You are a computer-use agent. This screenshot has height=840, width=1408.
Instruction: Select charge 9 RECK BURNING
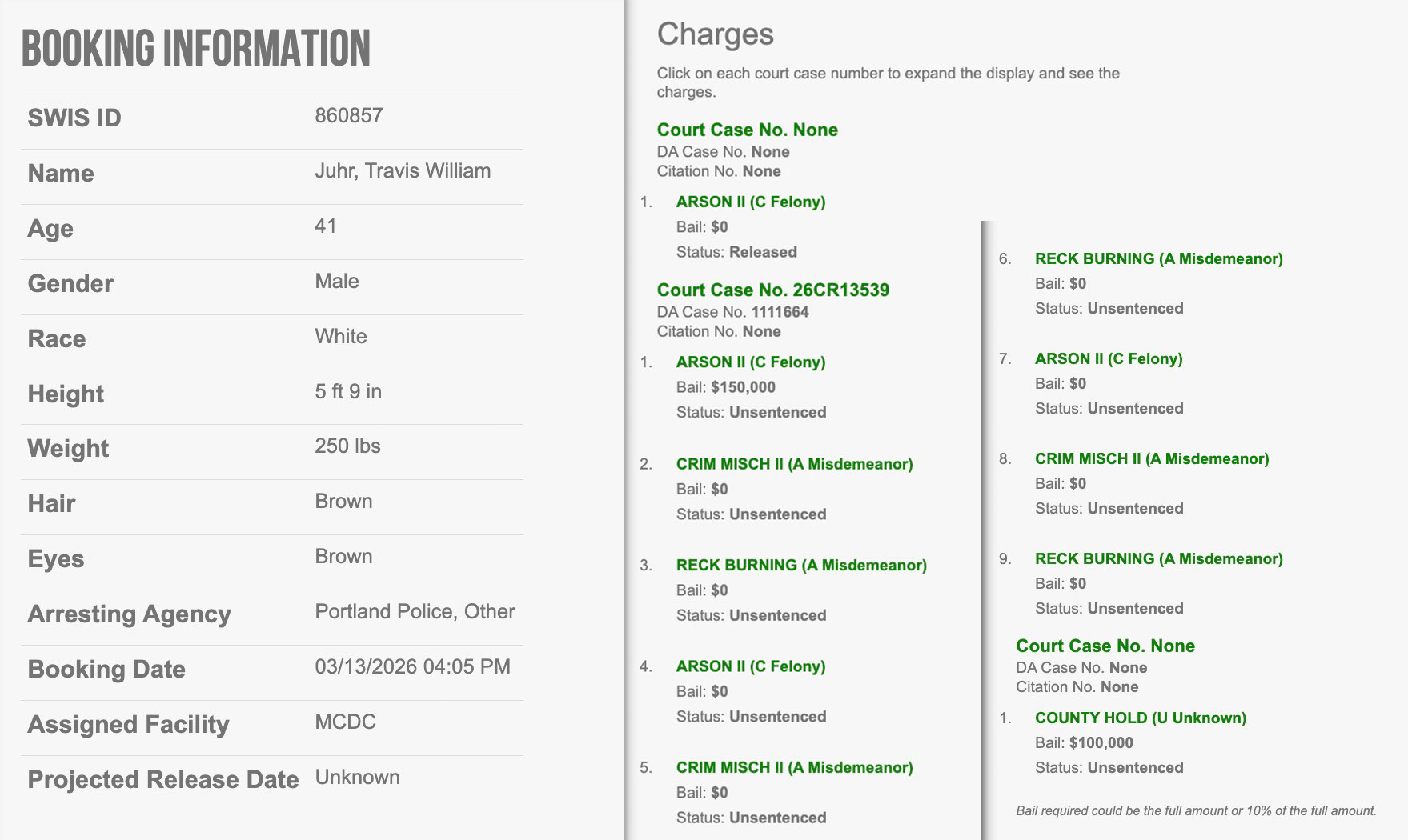click(1158, 558)
